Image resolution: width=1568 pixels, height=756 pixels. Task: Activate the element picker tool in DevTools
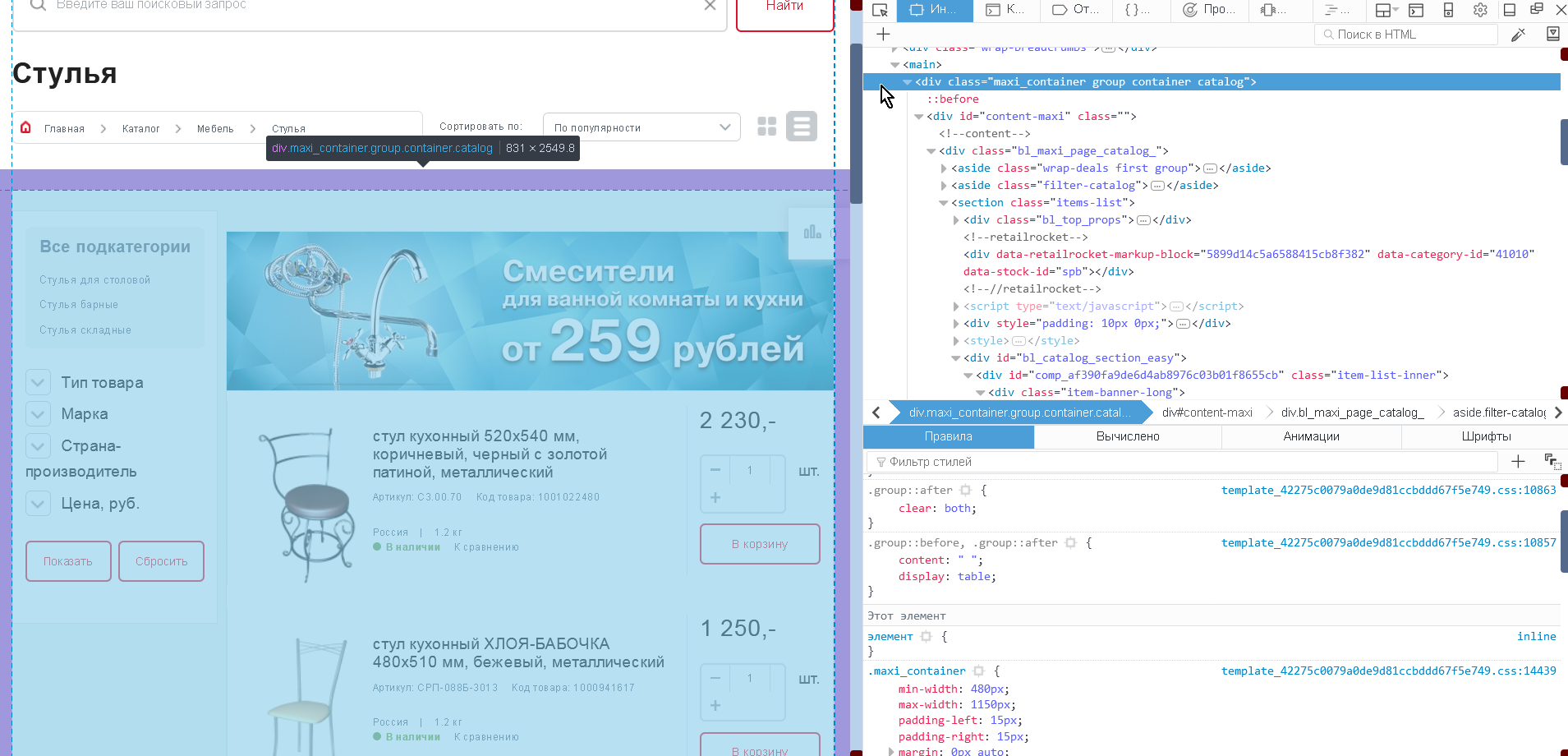point(881,10)
